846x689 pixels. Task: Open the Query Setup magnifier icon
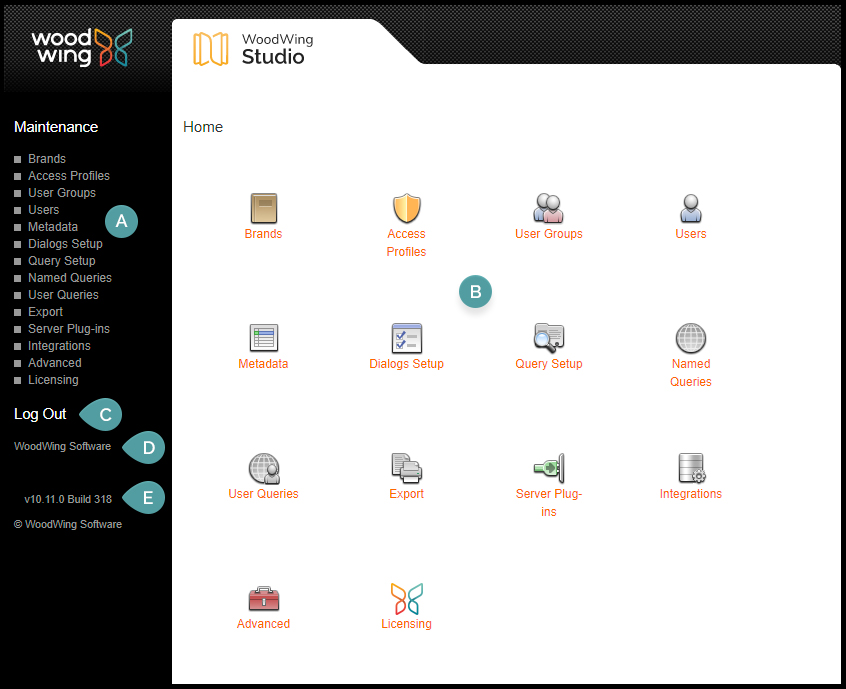pos(548,338)
